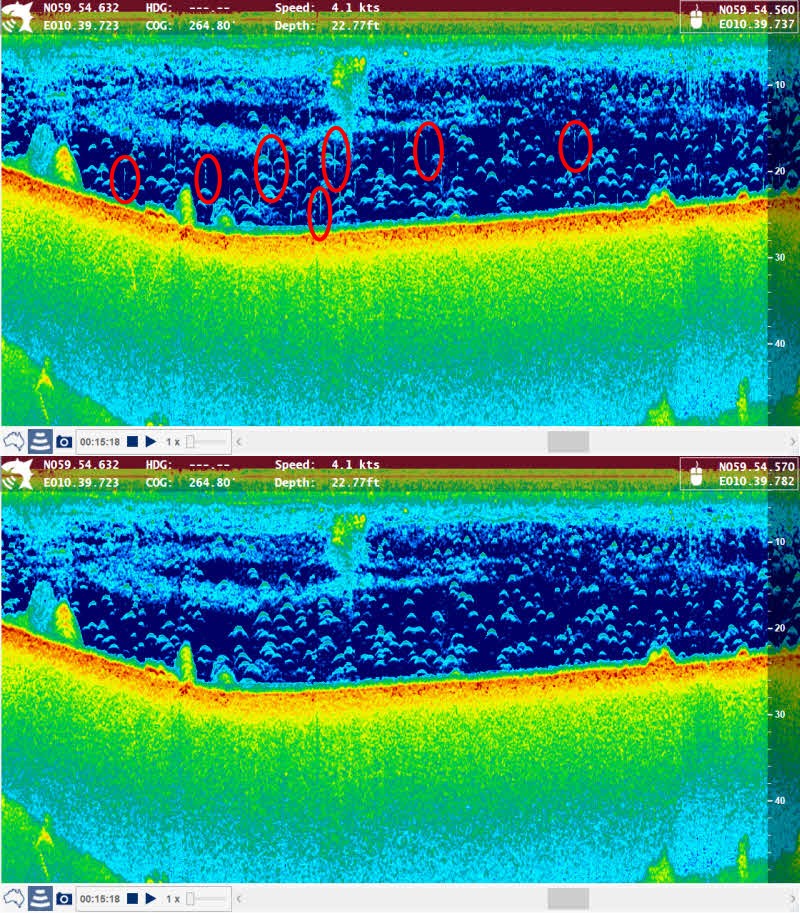Click the map view icon in upper toolbar
This screenshot has width=800, height=913.
[x=13, y=441]
